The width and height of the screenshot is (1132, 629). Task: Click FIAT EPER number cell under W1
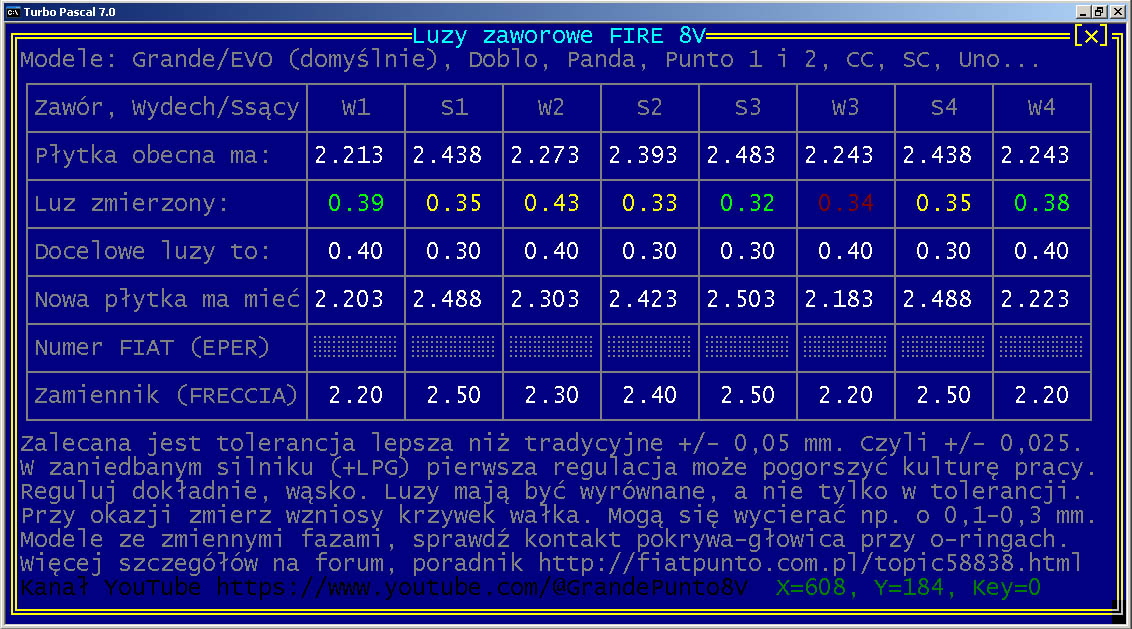(356, 347)
